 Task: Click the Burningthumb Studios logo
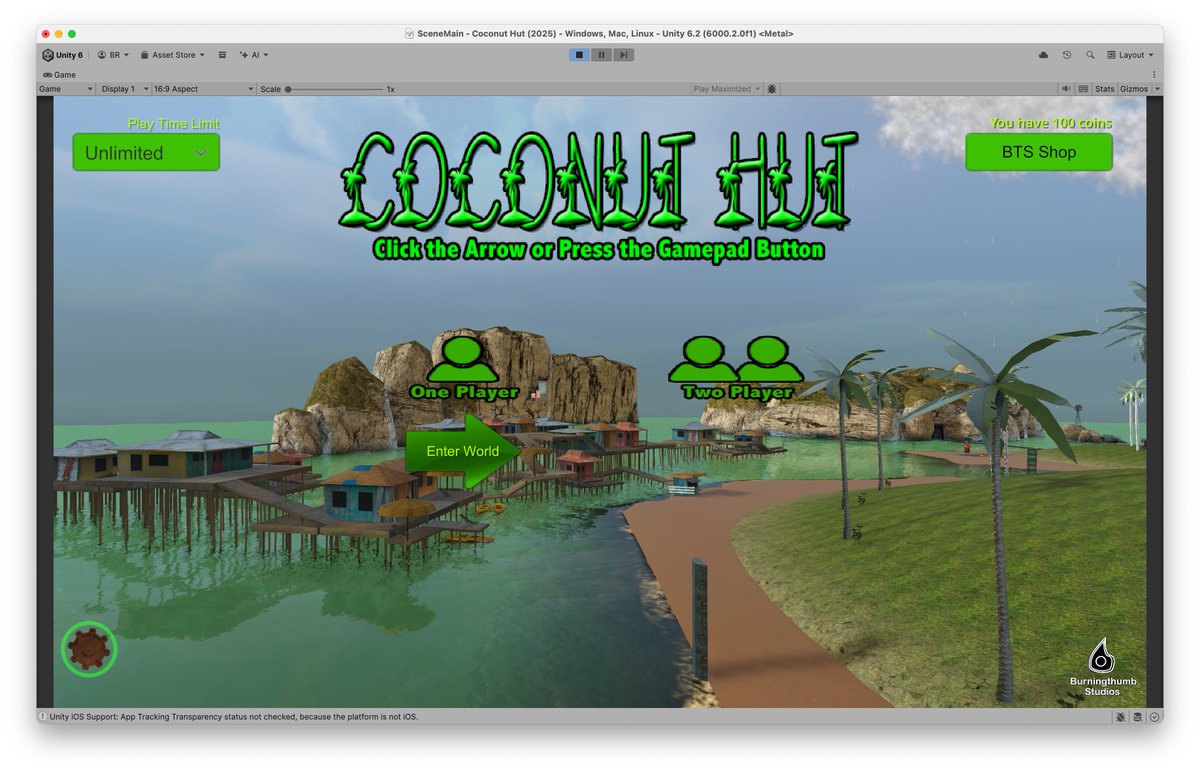coord(1103,667)
